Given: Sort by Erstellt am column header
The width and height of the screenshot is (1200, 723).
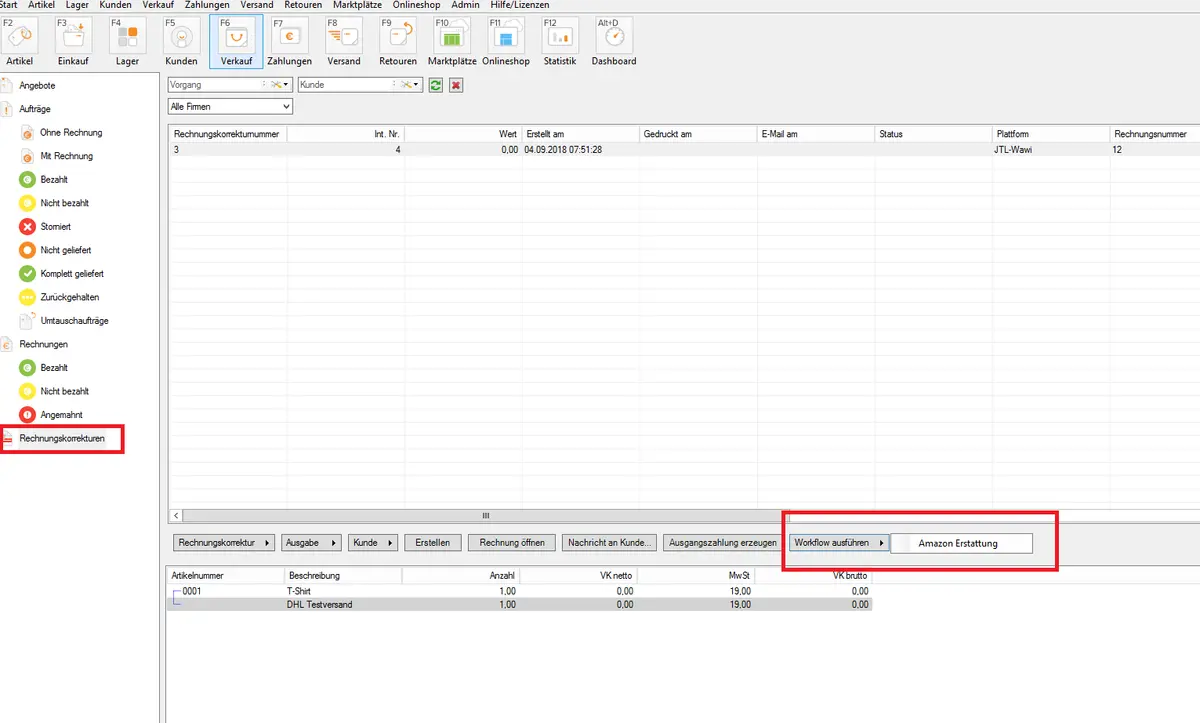Looking at the screenshot, I should point(579,133).
